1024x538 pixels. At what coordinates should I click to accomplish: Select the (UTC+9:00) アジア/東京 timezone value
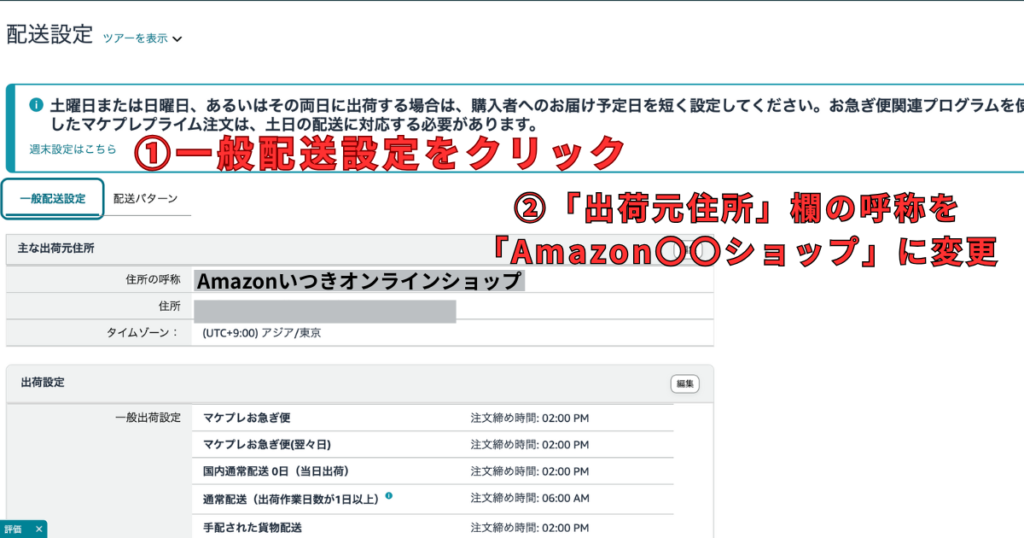coord(261,333)
